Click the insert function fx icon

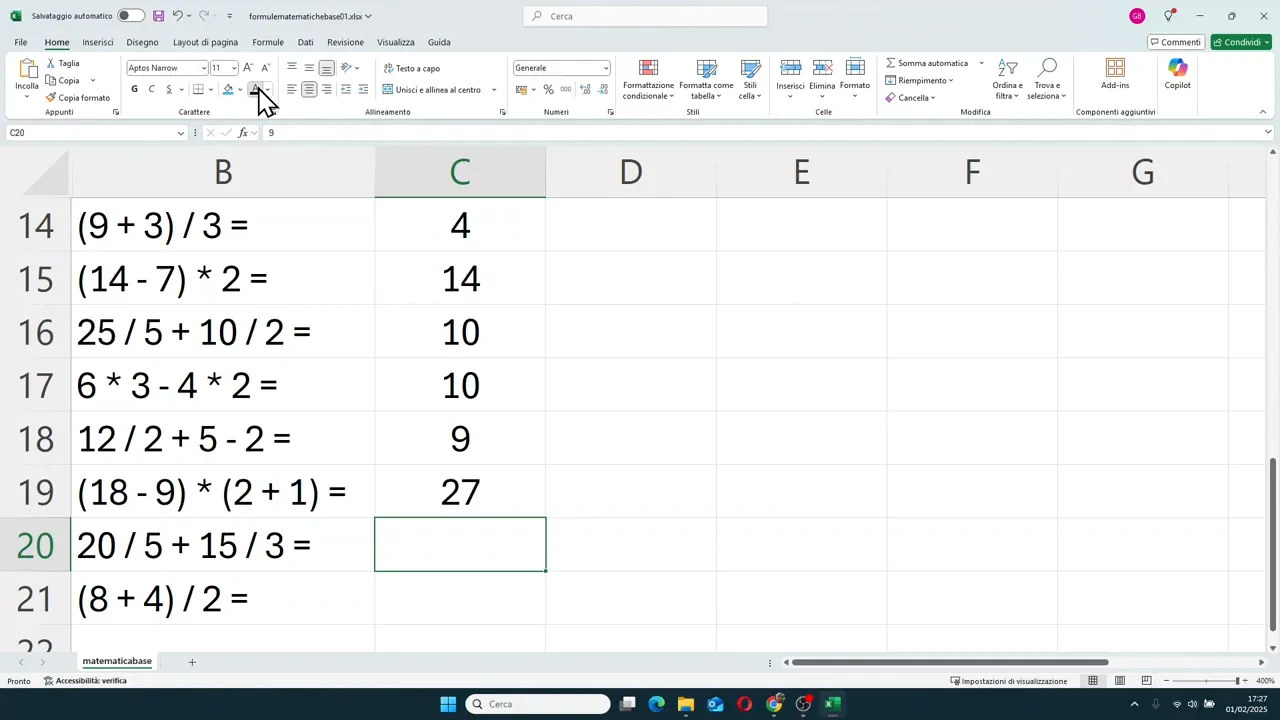pos(243,133)
